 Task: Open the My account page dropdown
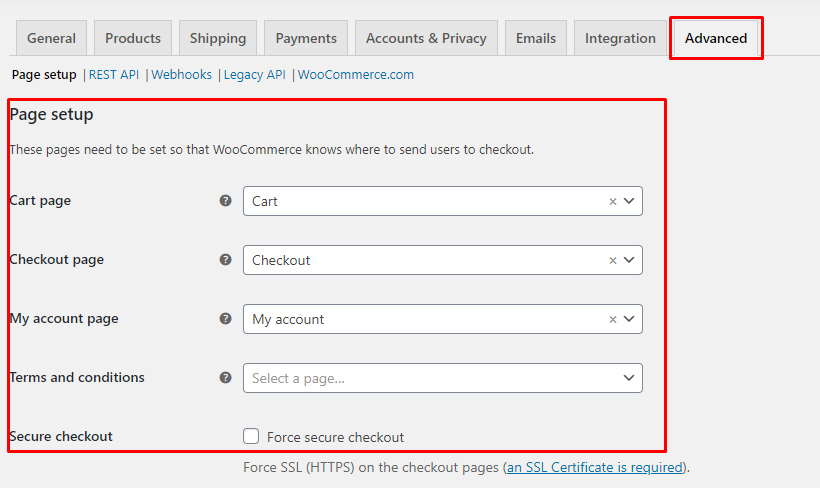(442, 319)
